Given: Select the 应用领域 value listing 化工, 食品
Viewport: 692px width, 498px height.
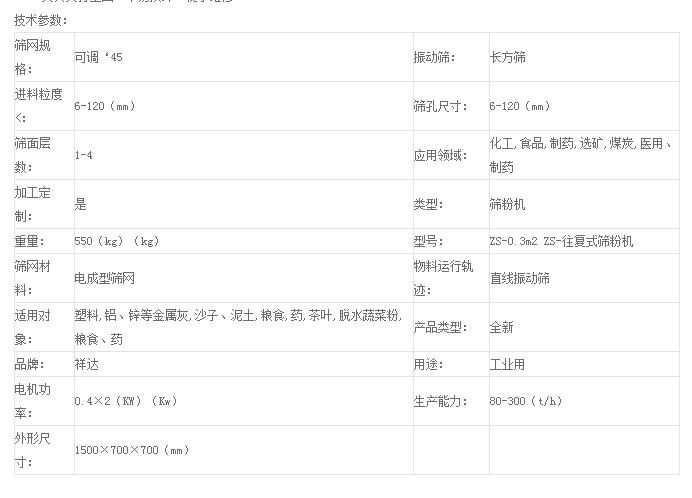Looking at the screenshot, I should pyautogui.click(x=580, y=155).
